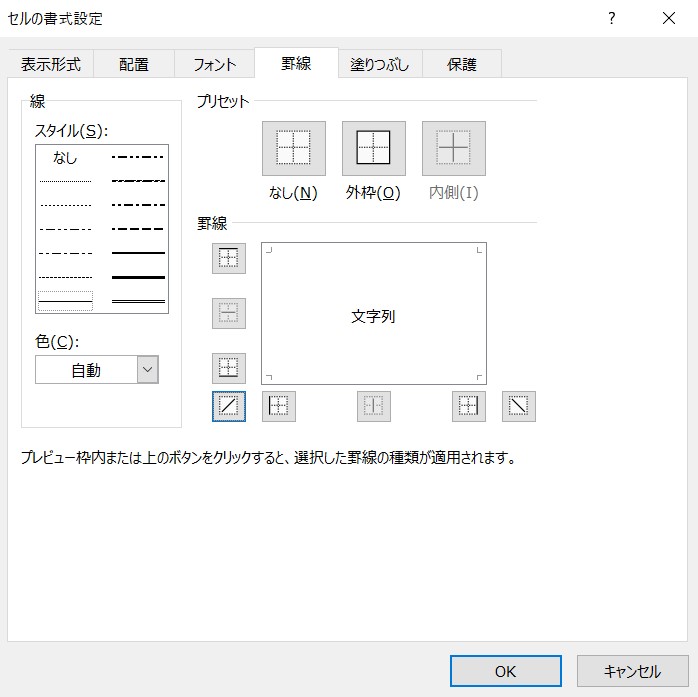Toggle the inside vertical border button
Viewport: 698px width, 697px height.
[x=374, y=406]
